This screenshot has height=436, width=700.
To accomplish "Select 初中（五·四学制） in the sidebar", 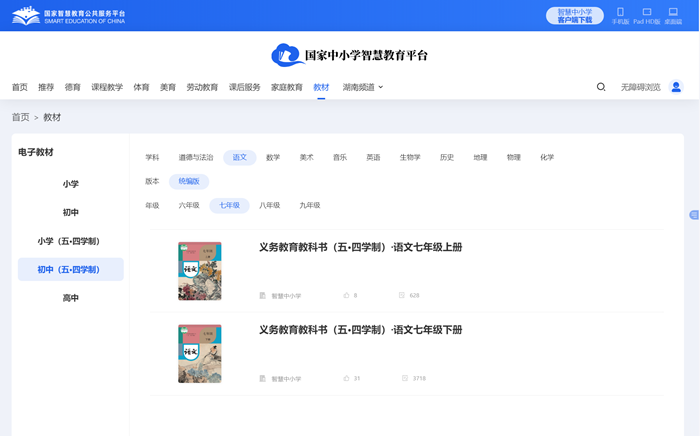I will tap(71, 269).
